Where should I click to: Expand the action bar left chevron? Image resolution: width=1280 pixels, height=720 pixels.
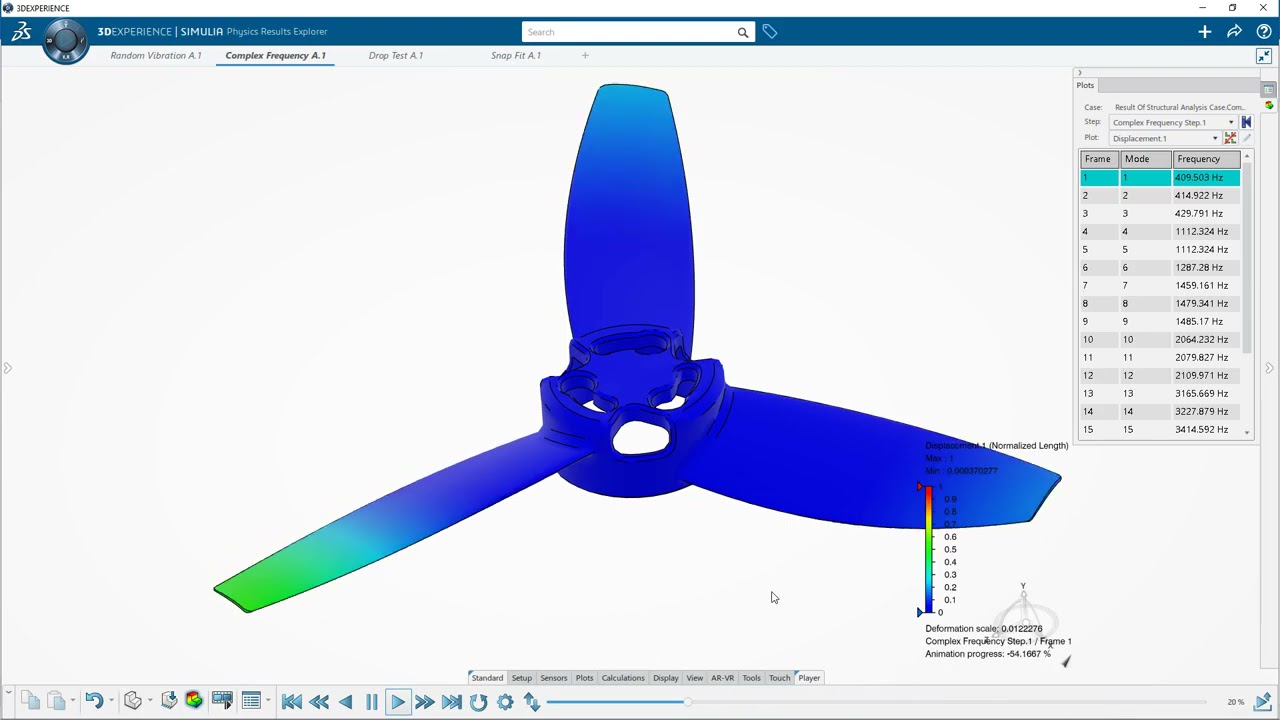[x=8, y=693]
